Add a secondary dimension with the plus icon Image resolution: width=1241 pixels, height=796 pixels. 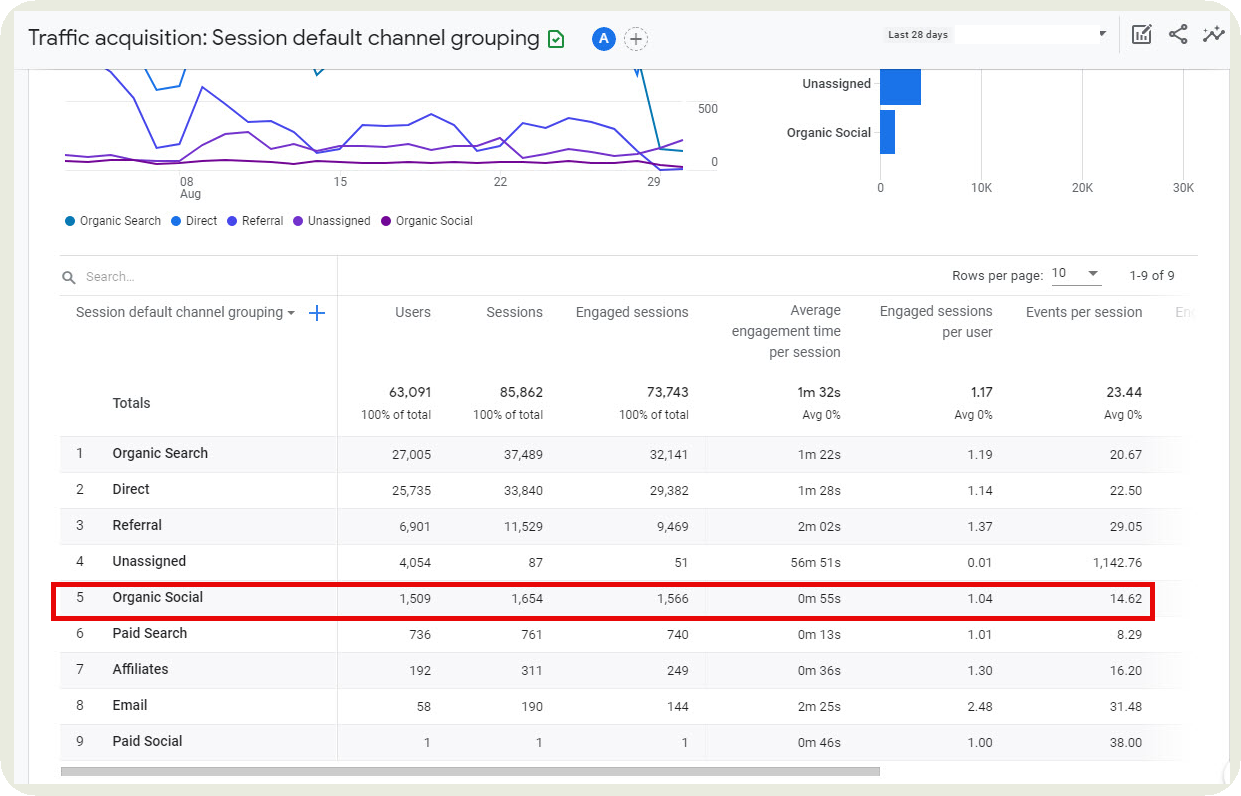tap(317, 312)
